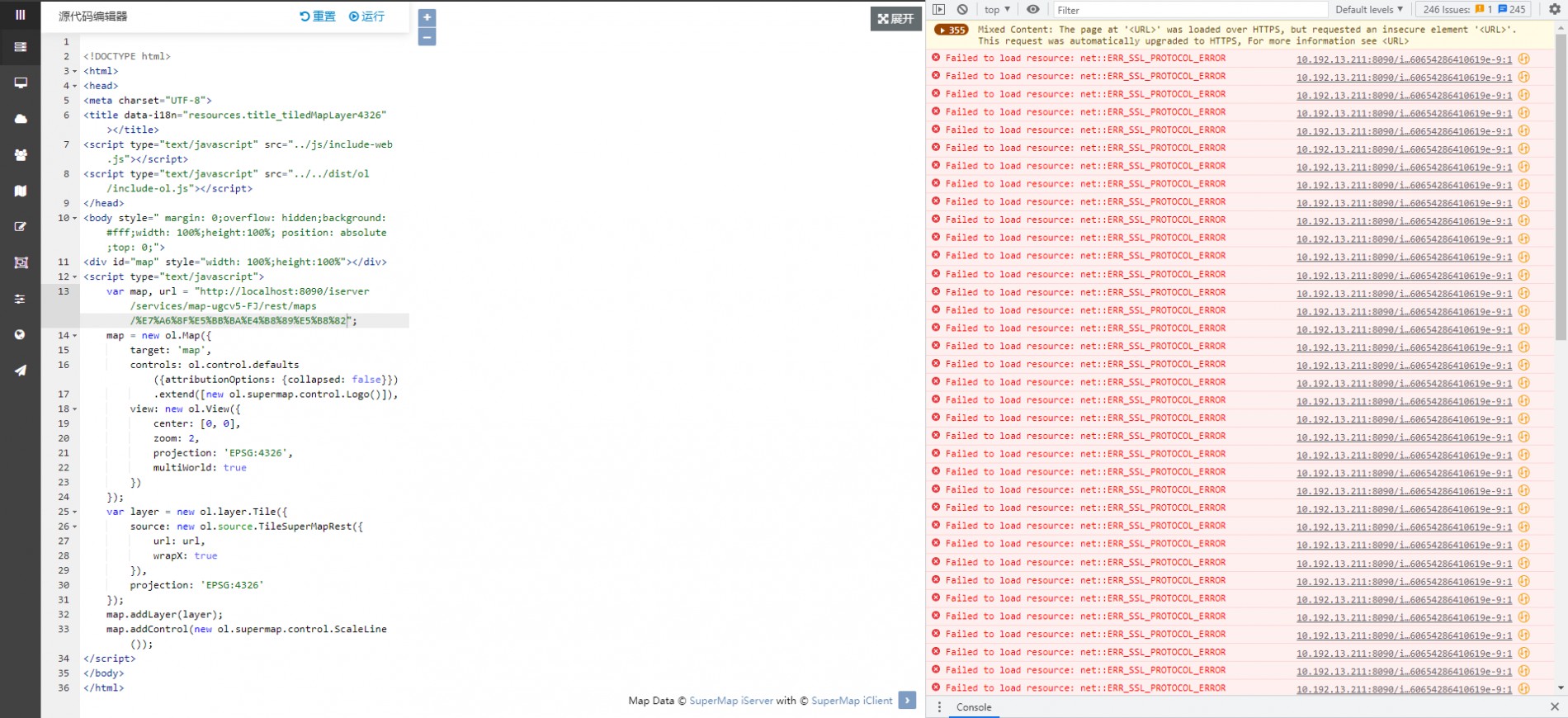Click the '<!DOCTYPE html>' code line

[x=126, y=57]
